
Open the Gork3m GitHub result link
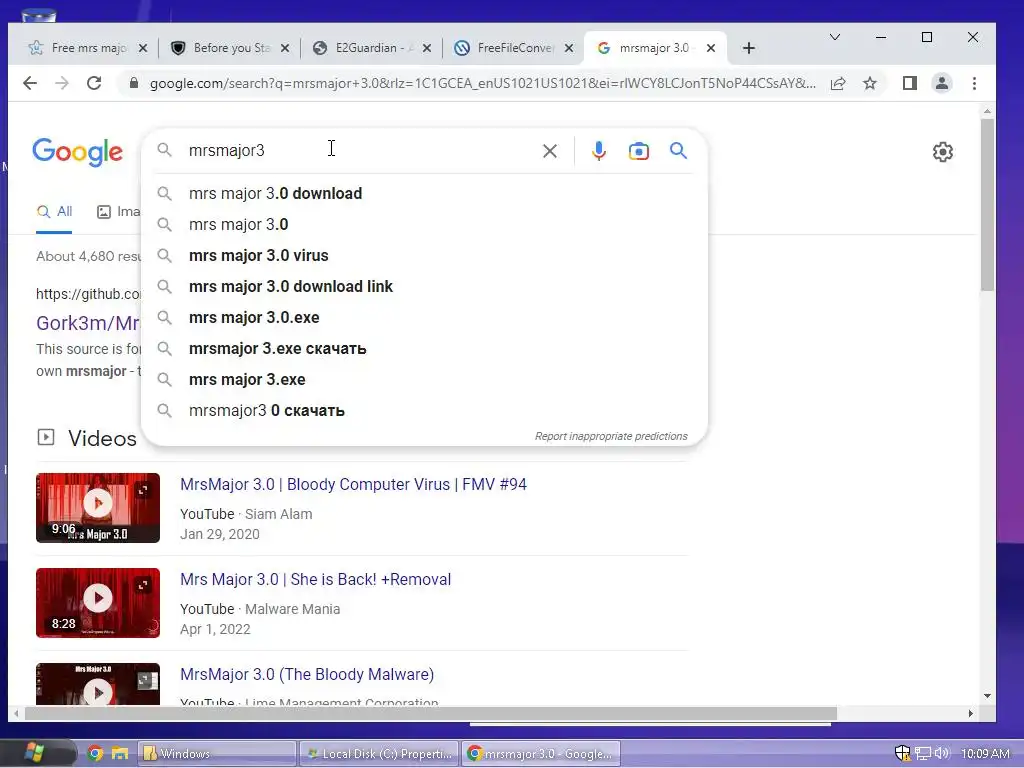(88, 323)
